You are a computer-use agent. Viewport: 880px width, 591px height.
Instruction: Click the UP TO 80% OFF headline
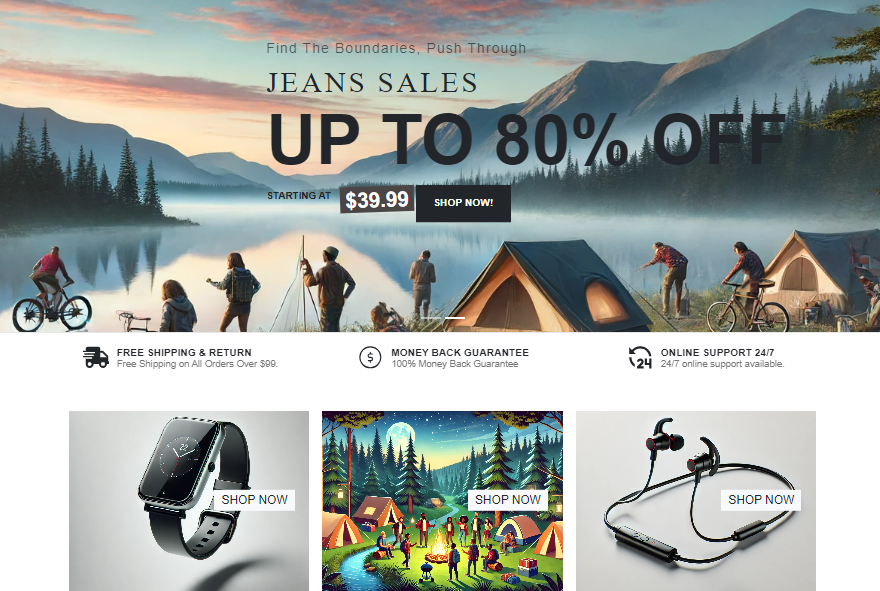[526, 139]
